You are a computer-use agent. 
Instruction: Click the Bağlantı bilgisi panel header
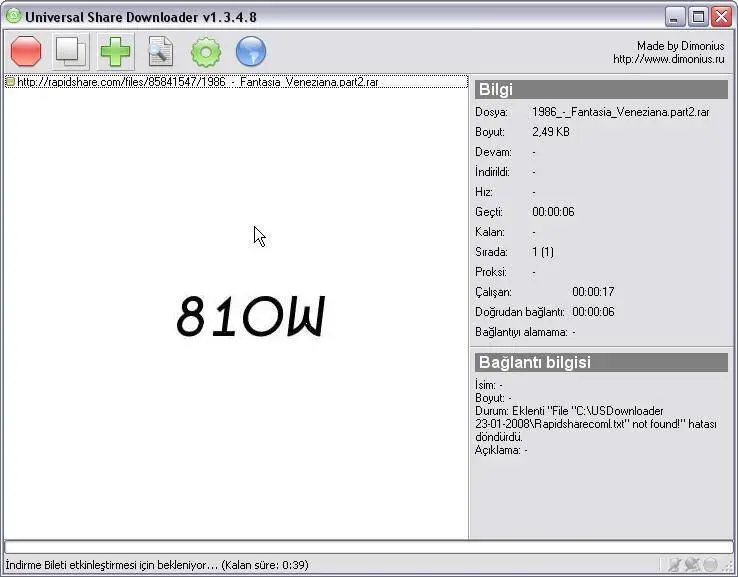[x=601, y=362]
